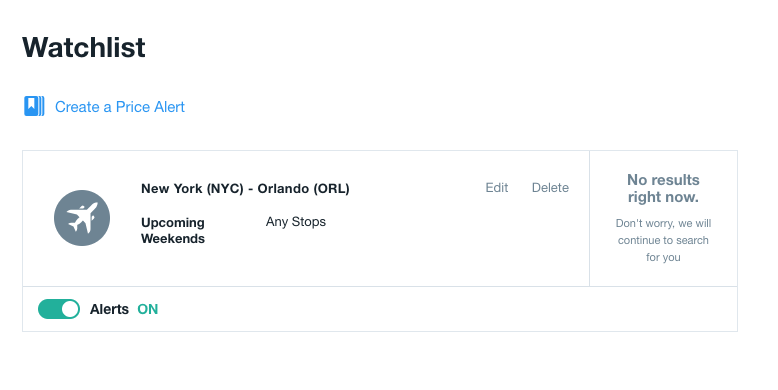Viewport: 778px width, 390px height.
Task: Click the Upcoming Weekends label
Action: pos(173,230)
